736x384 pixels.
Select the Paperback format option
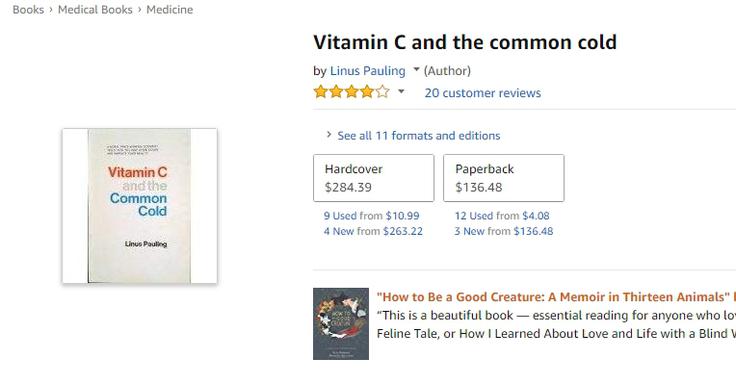pyautogui.click(x=504, y=178)
